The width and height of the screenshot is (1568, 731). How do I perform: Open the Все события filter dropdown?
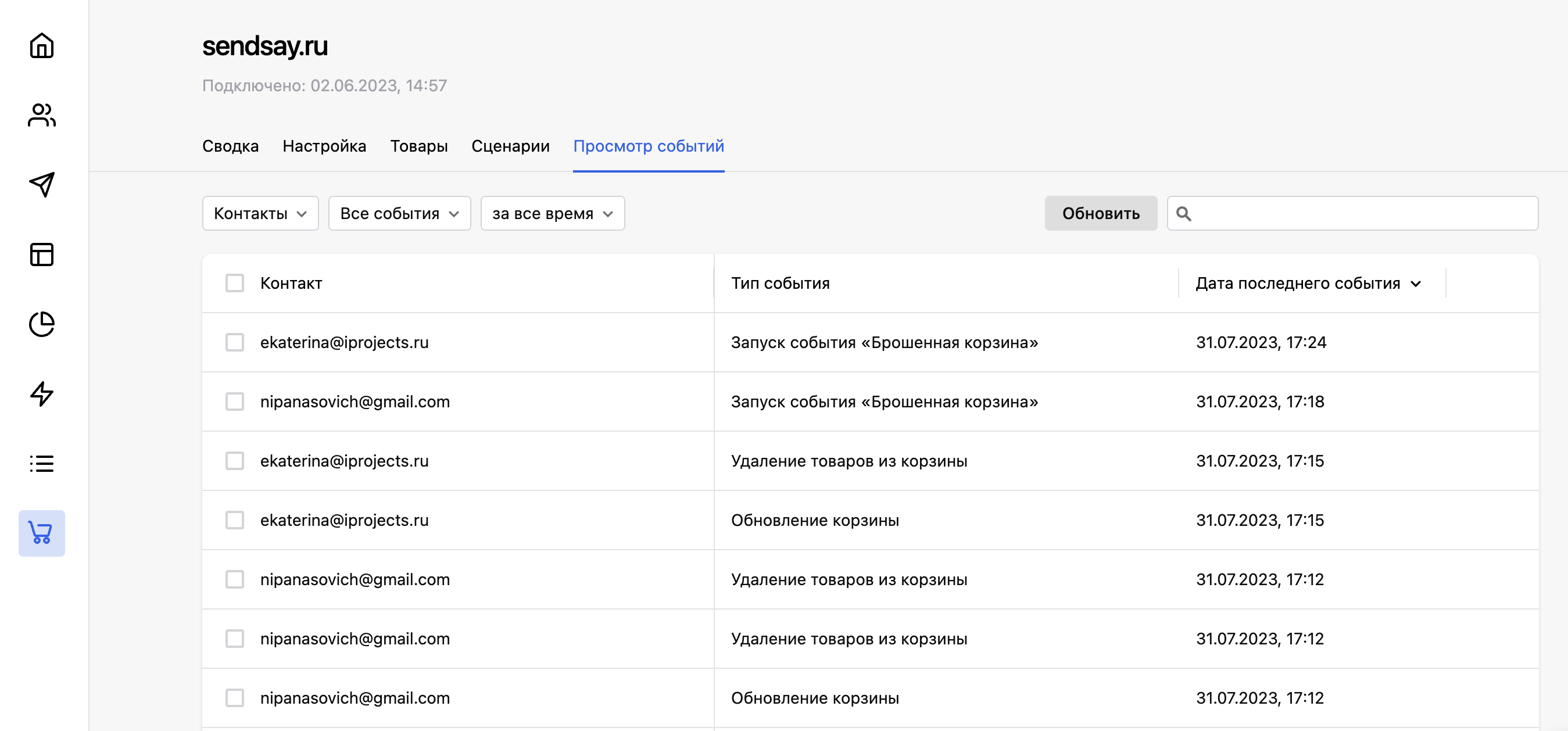[399, 214]
